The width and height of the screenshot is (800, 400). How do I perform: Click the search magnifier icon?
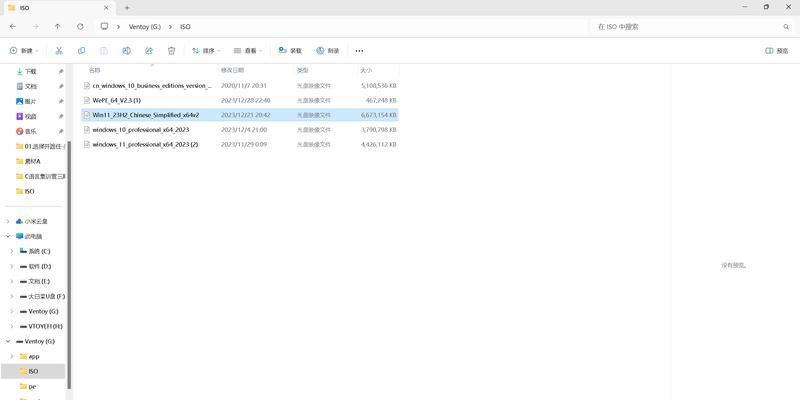click(786, 27)
